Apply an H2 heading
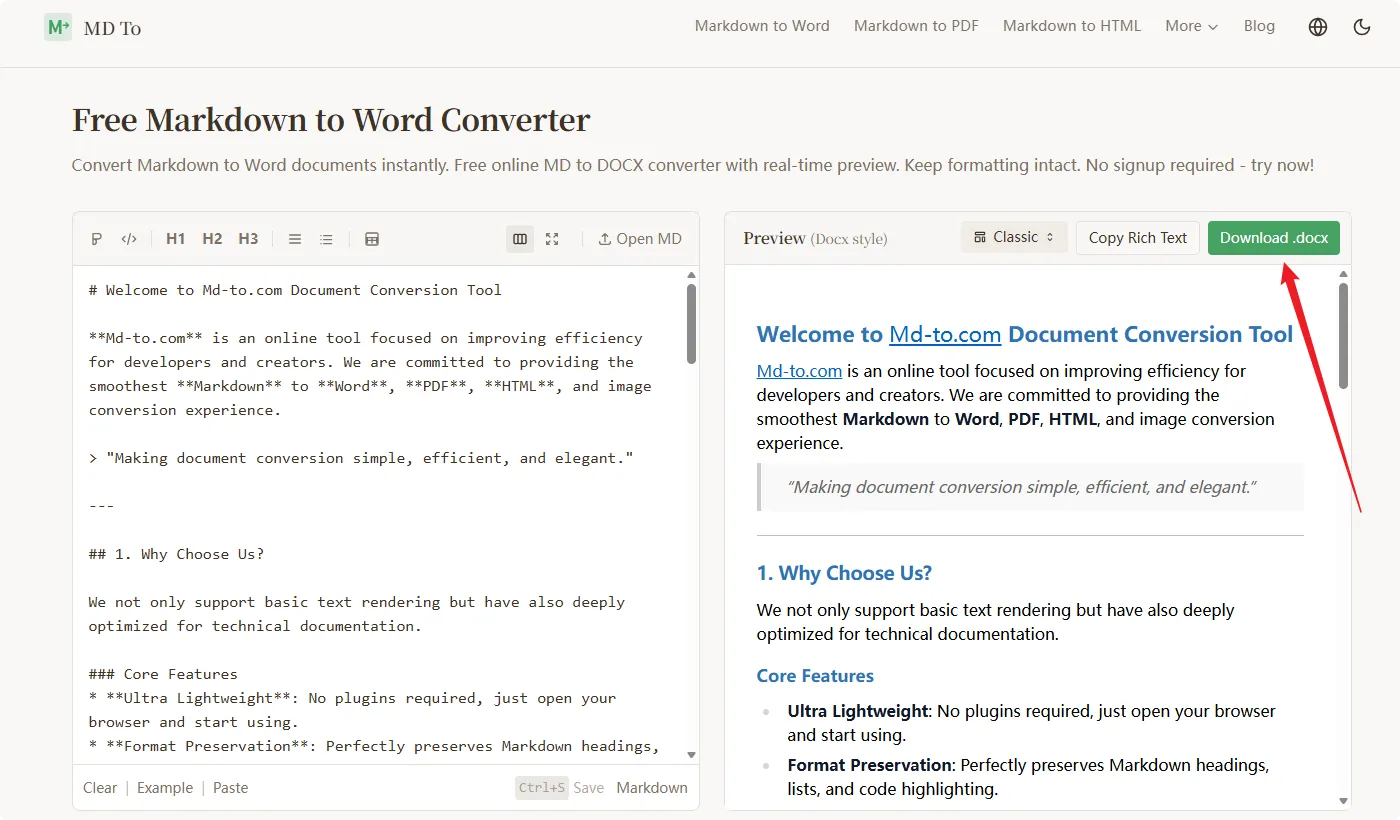Image resolution: width=1400 pixels, height=820 pixels. tap(211, 238)
